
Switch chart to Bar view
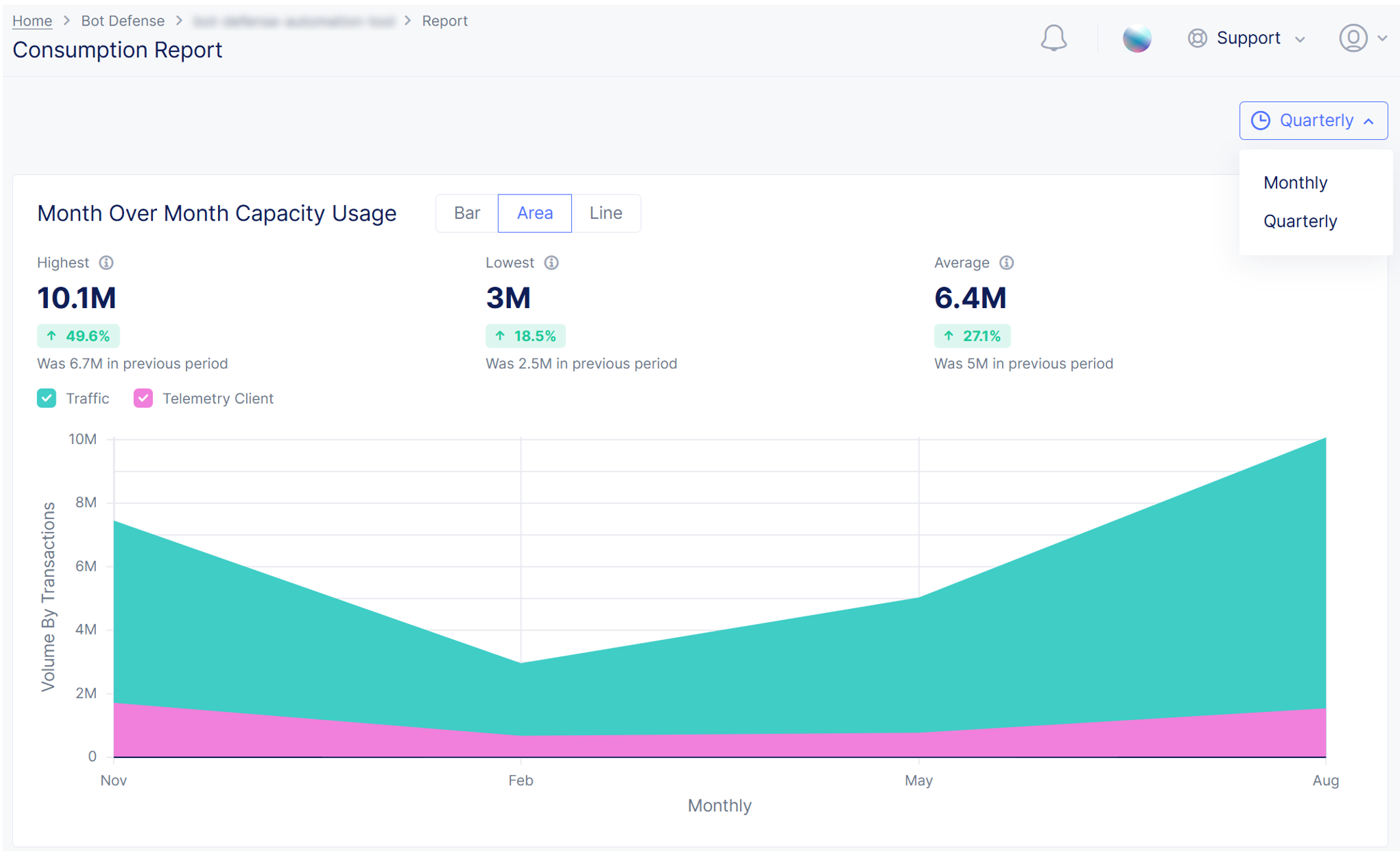[x=467, y=213]
